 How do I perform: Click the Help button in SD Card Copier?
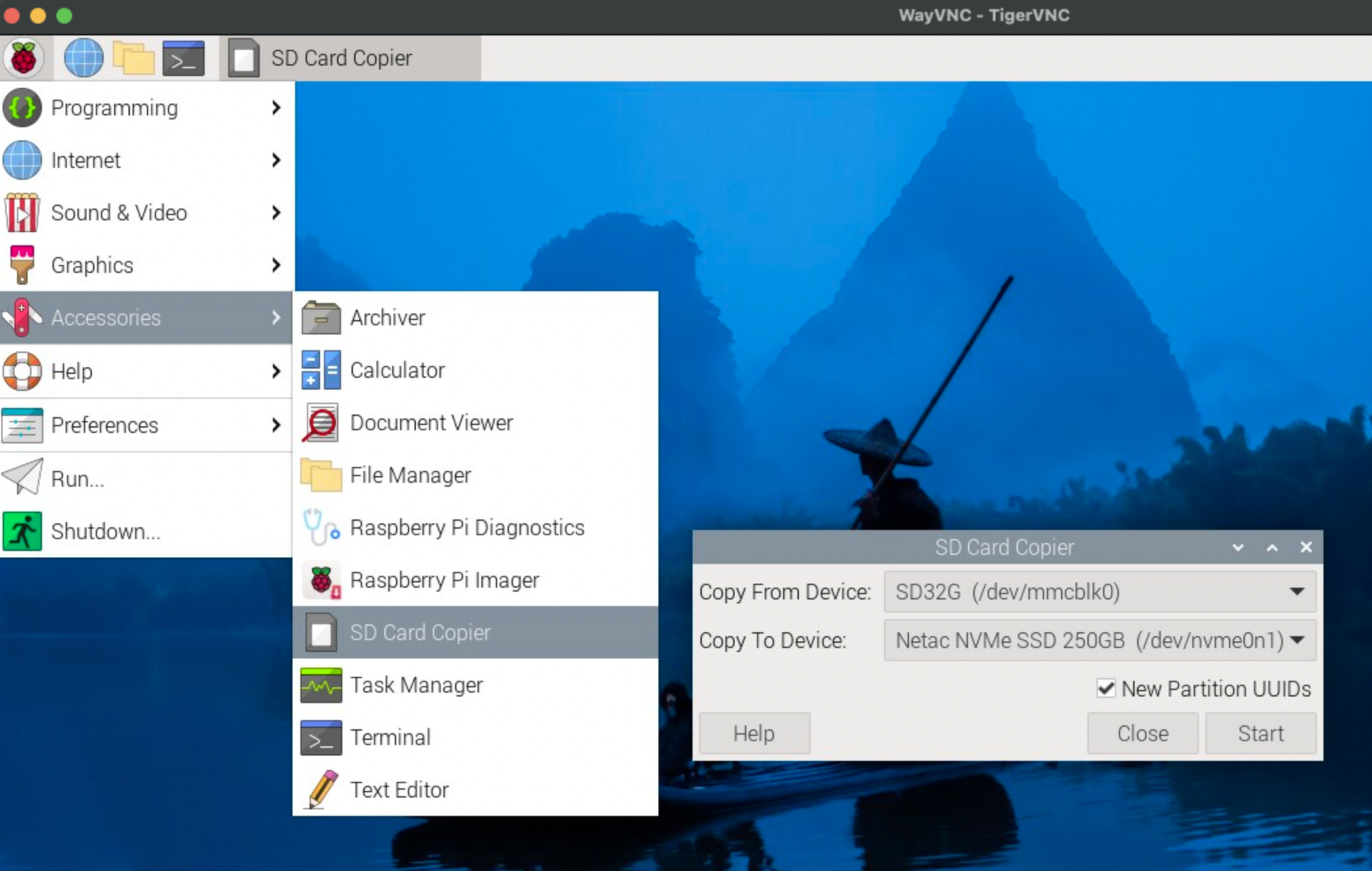[754, 733]
